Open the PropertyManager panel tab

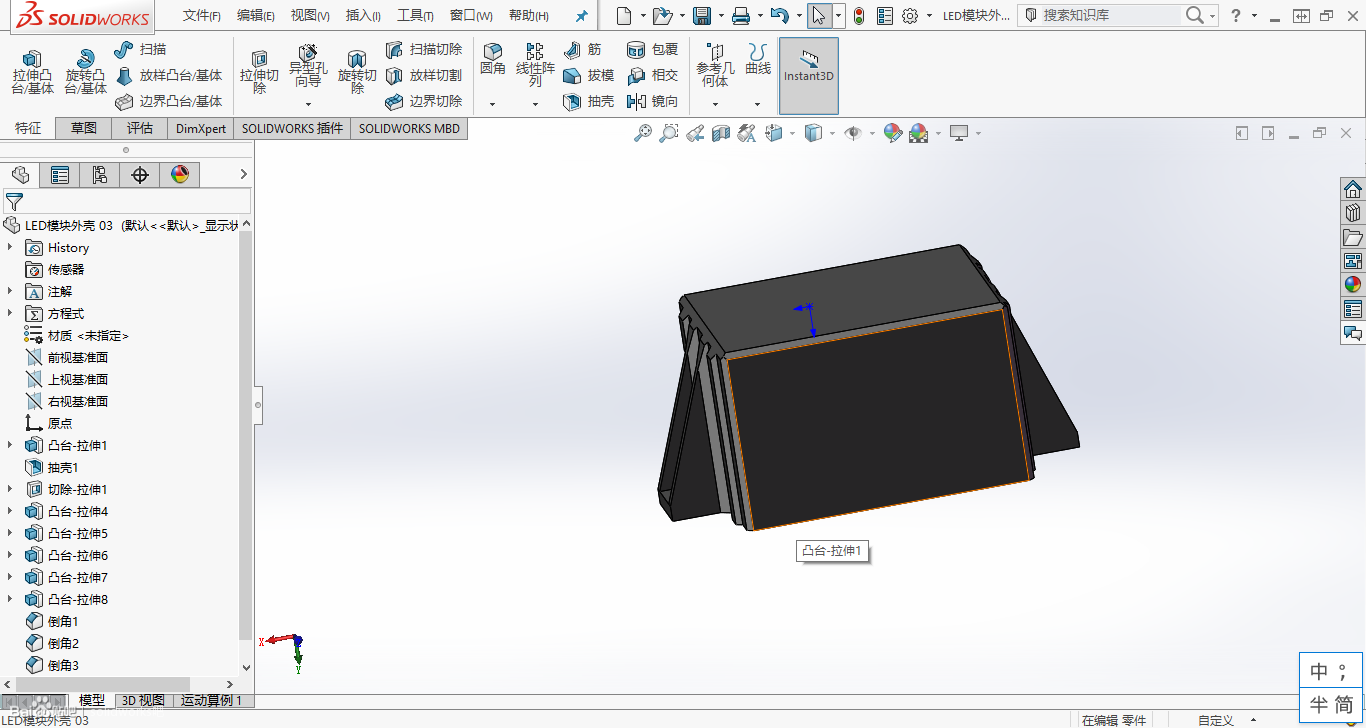(60, 175)
